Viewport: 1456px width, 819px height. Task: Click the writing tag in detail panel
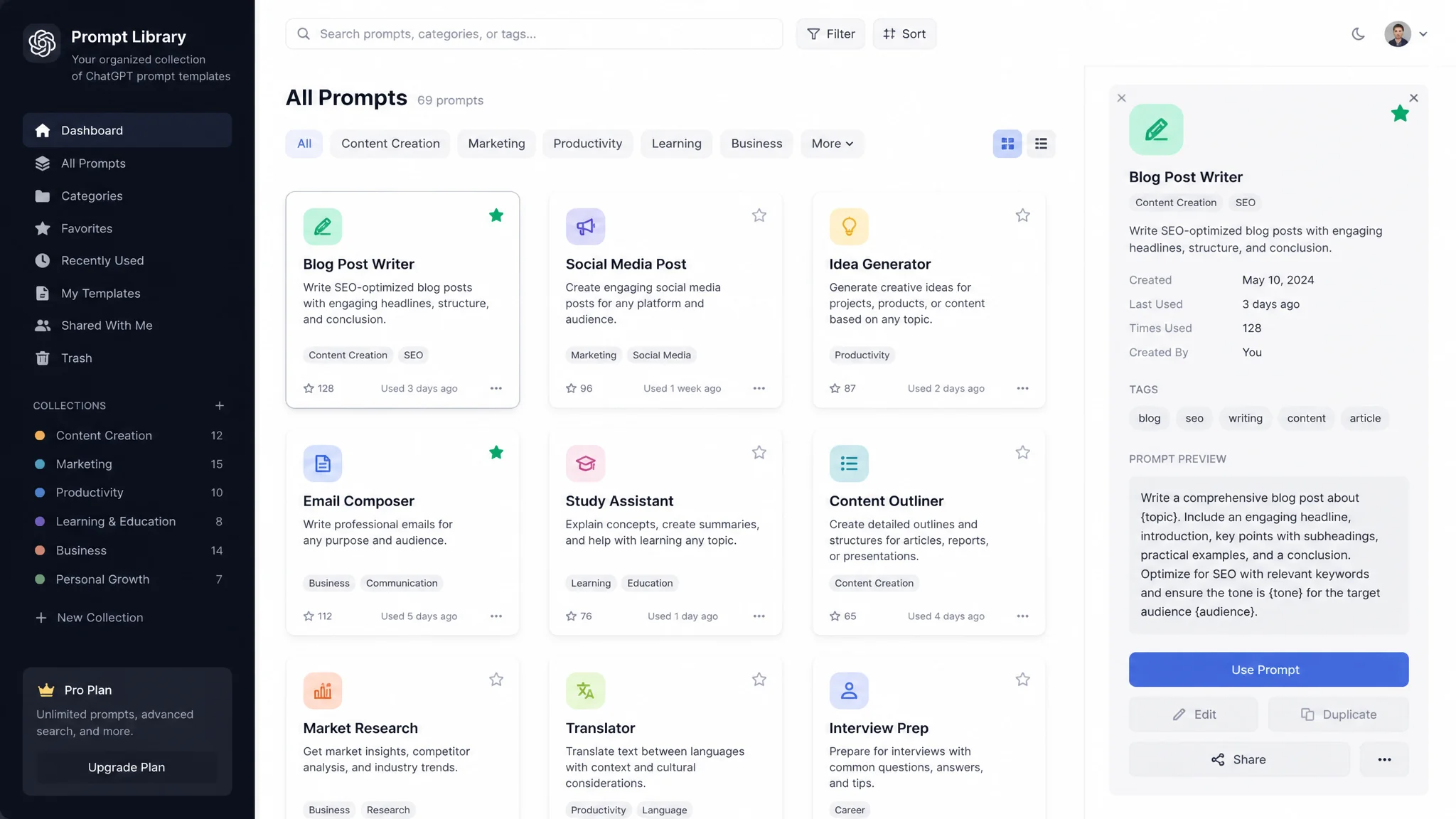click(x=1246, y=419)
